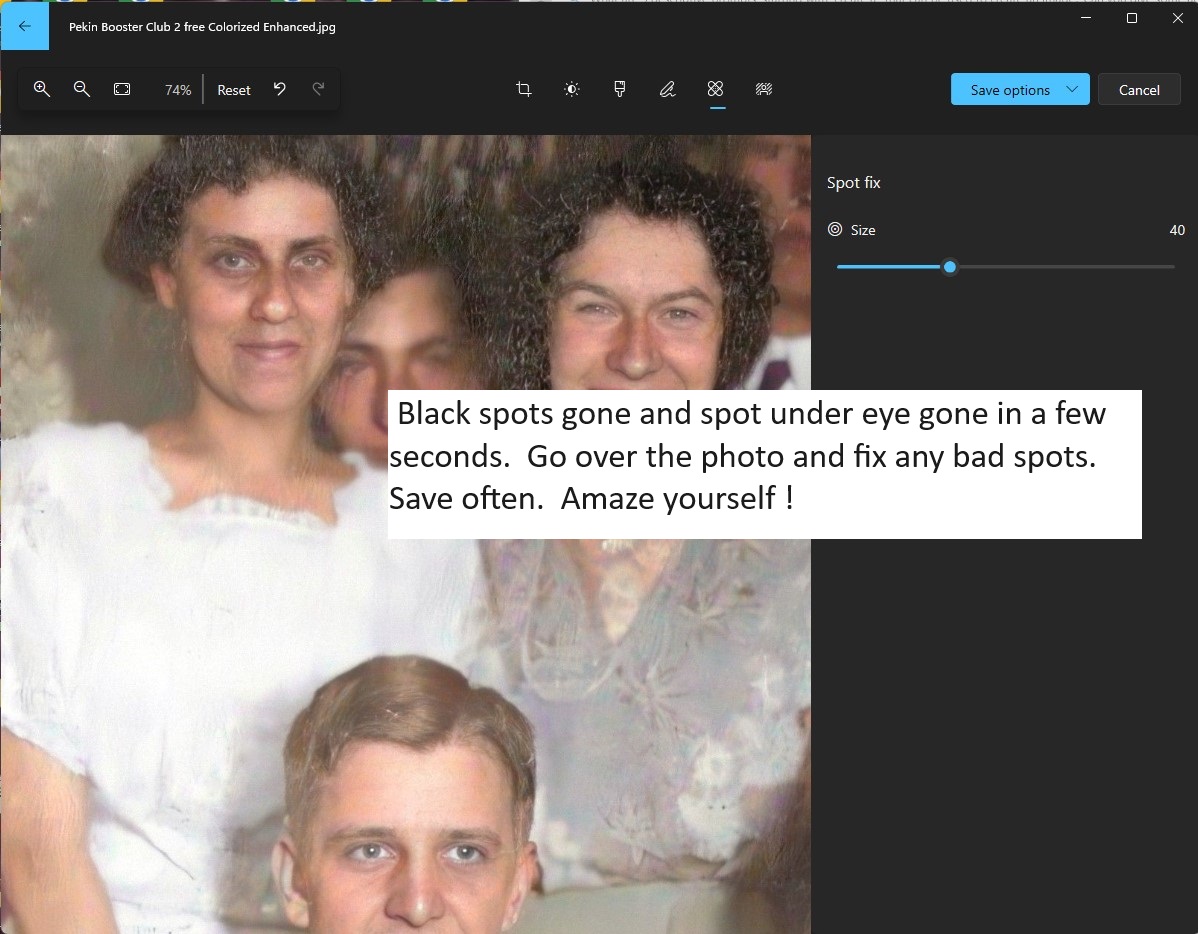Open the brightness Adjustment tool
The width and height of the screenshot is (1198, 934).
click(x=571, y=89)
